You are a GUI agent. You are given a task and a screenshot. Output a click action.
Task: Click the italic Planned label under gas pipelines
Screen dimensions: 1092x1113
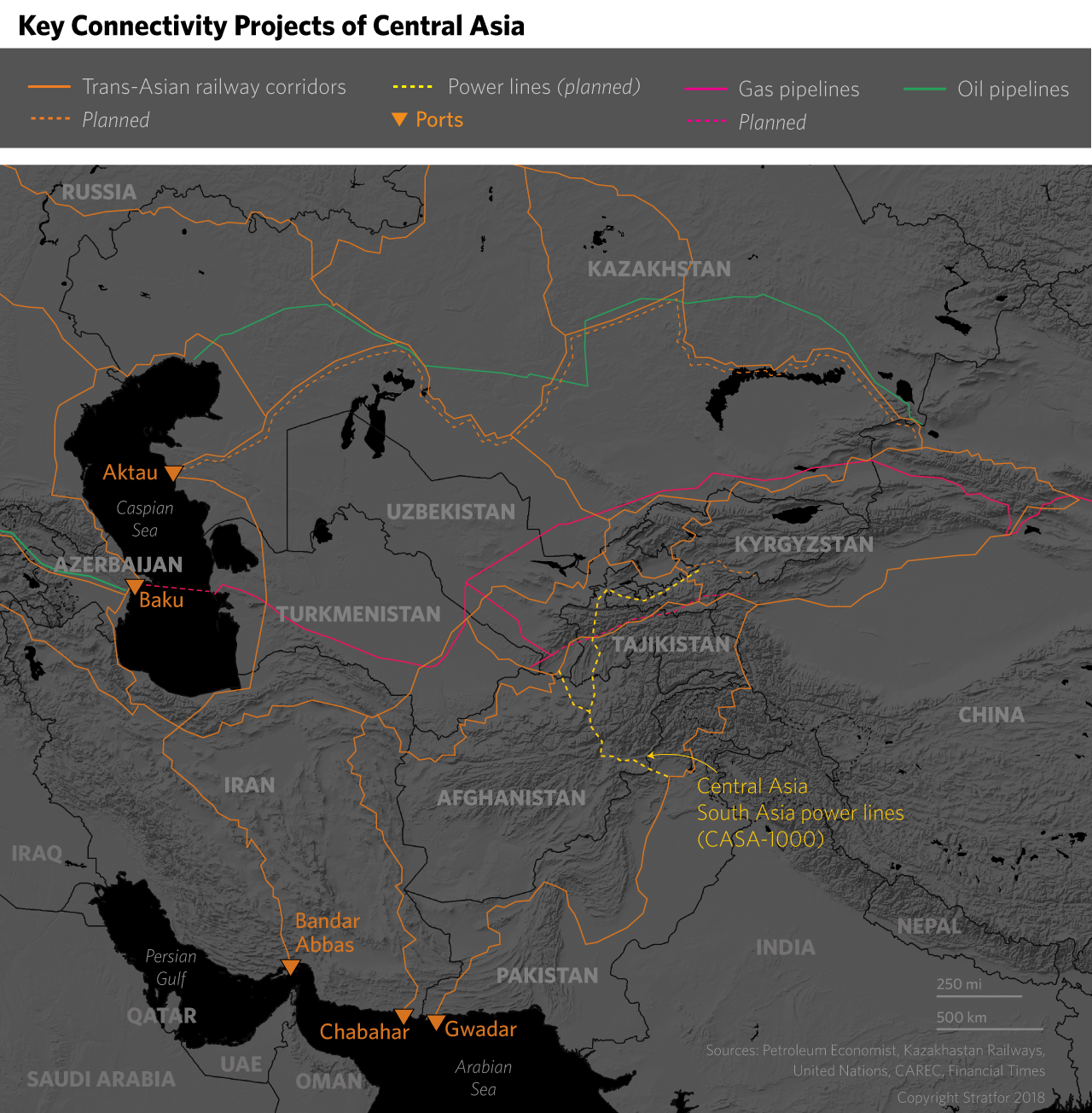772,123
